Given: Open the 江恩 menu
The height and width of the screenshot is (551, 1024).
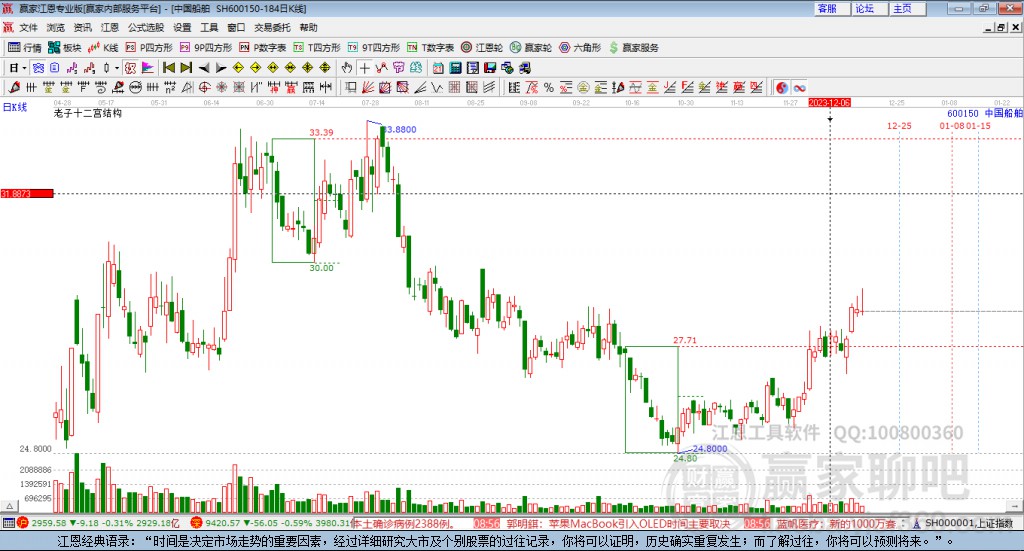Looking at the screenshot, I should tap(110, 27).
